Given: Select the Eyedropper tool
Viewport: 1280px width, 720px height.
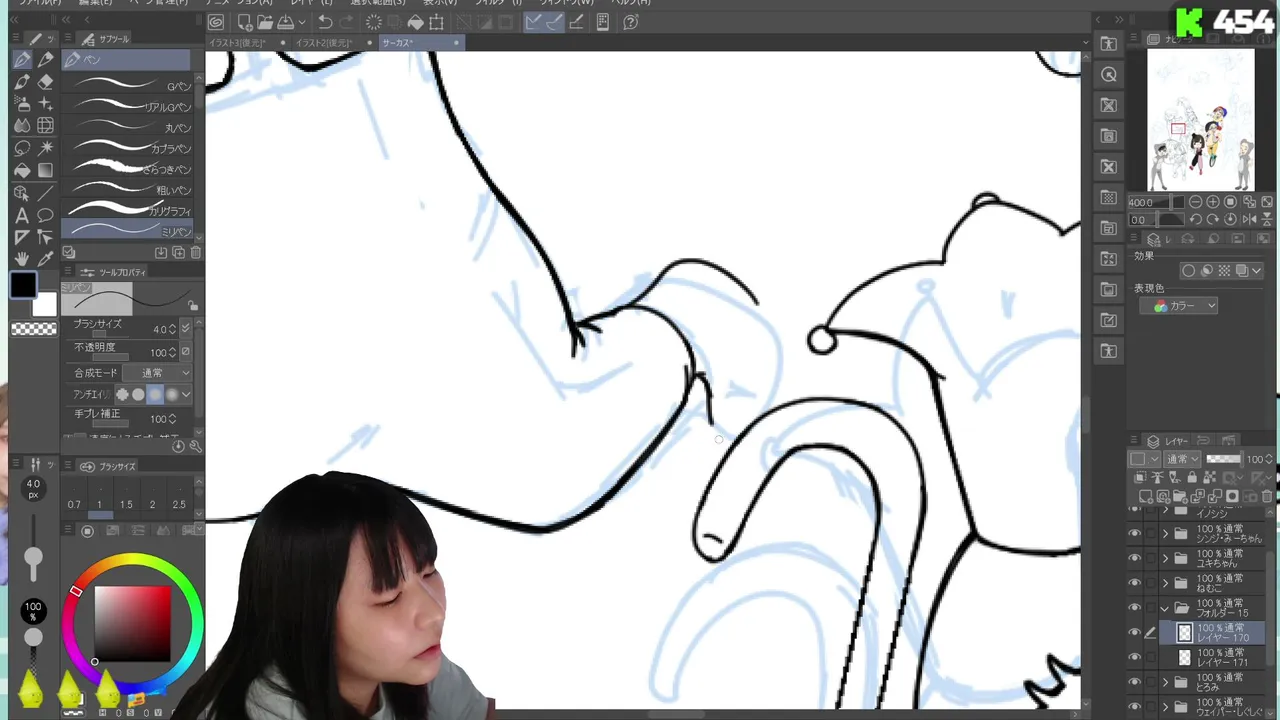Looking at the screenshot, I should point(45,259).
